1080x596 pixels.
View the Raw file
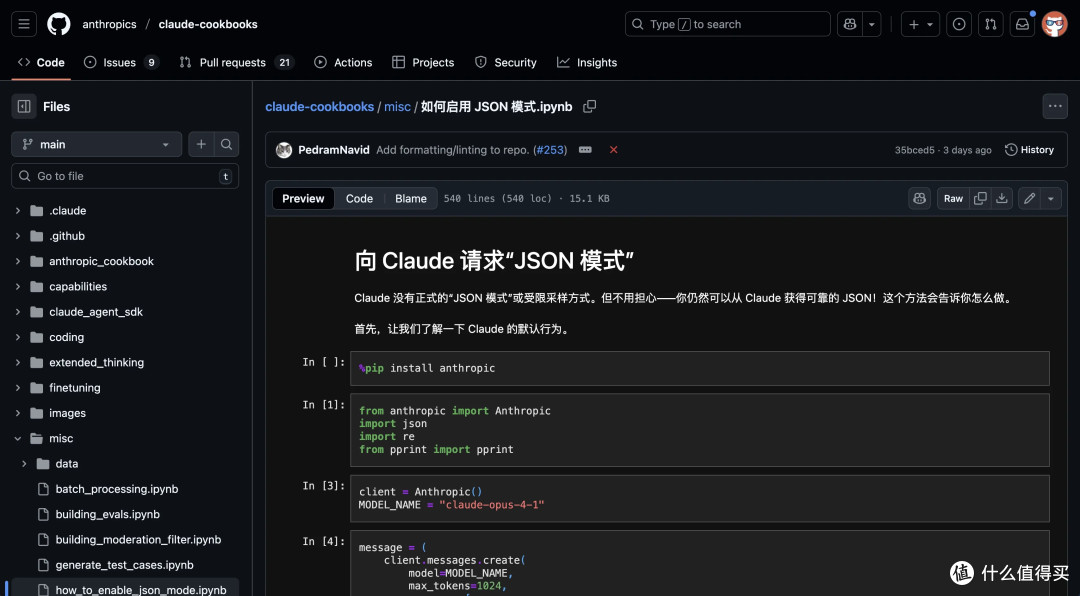953,198
